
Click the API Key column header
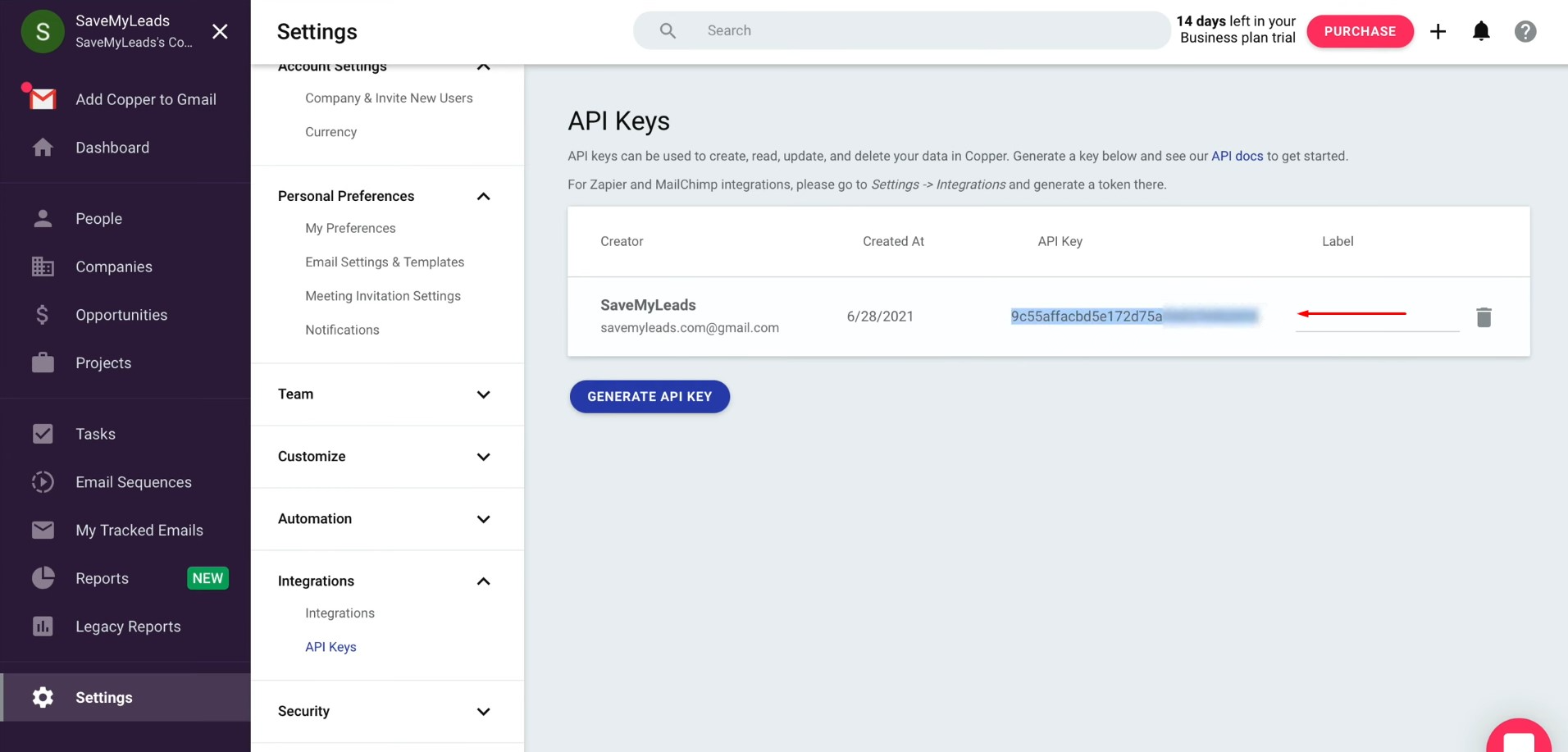tap(1060, 241)
